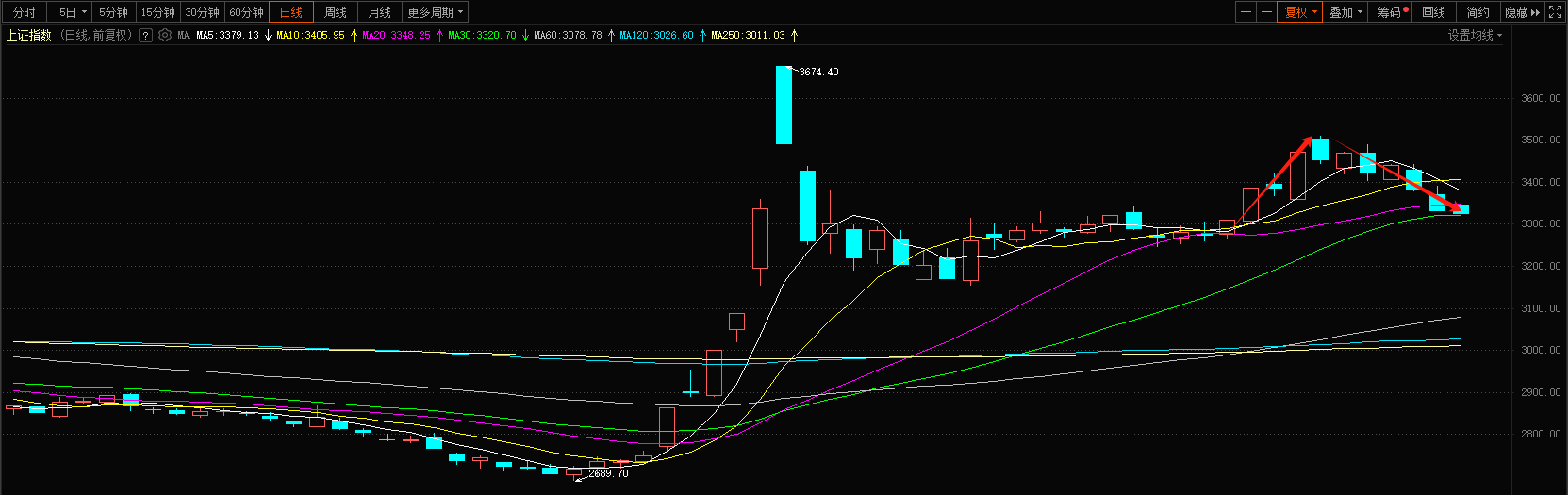Toggle the 筹码 chip distribution panel

click(1391, 12)
